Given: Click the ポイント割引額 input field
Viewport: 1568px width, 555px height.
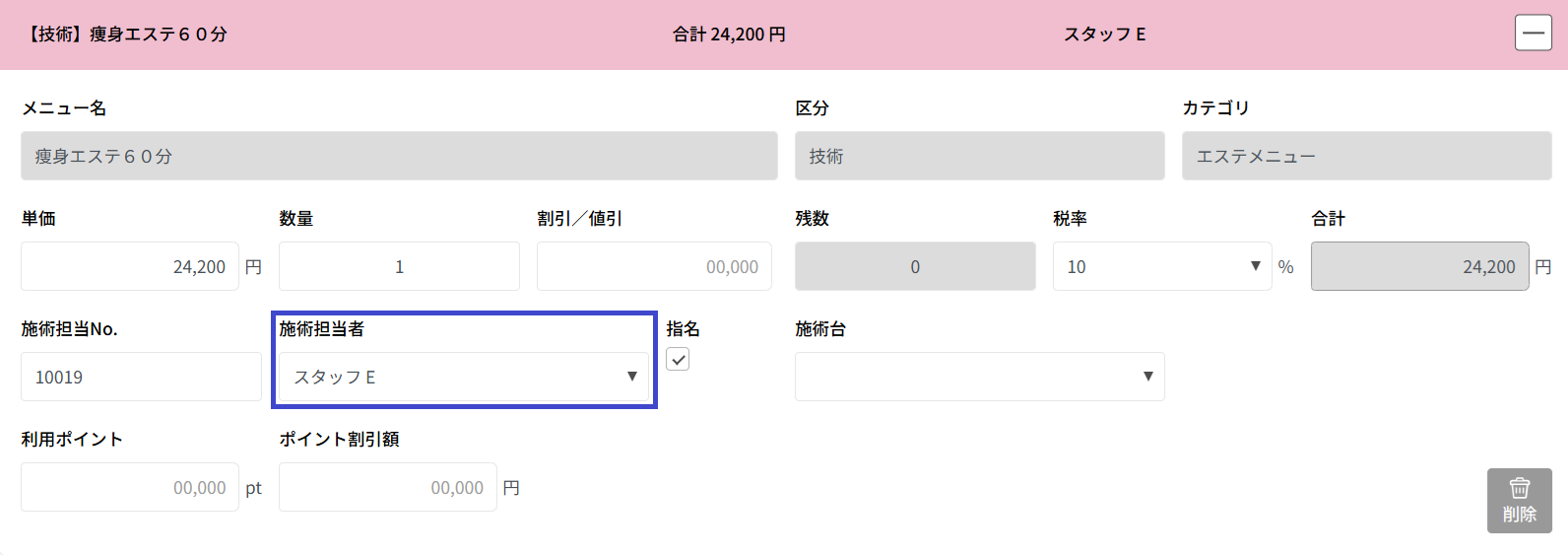Looking at the screenshot, I should click(x=387, y=487).
